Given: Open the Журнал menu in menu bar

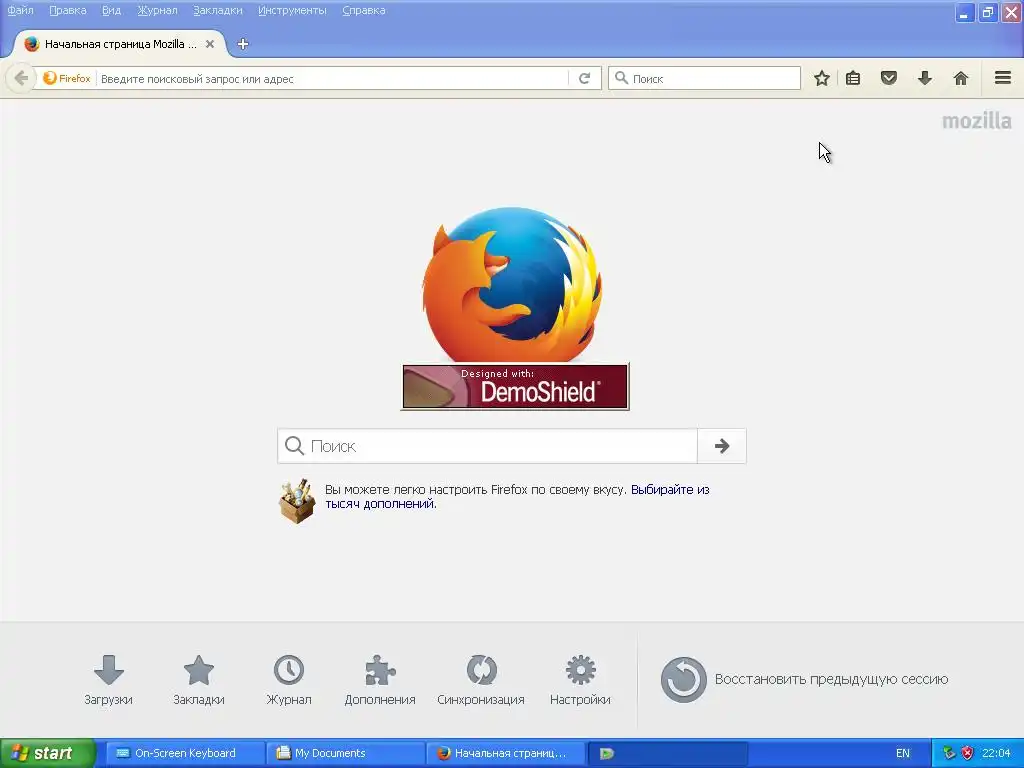Looking at the screenshot, I should pos(157,10).
